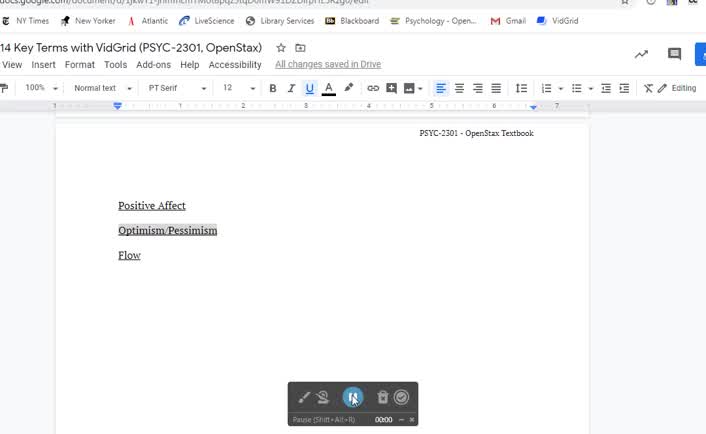Click the insert link icon
Image resolution: width=706 pixels, height=434 pixels.
click(373, 88)
